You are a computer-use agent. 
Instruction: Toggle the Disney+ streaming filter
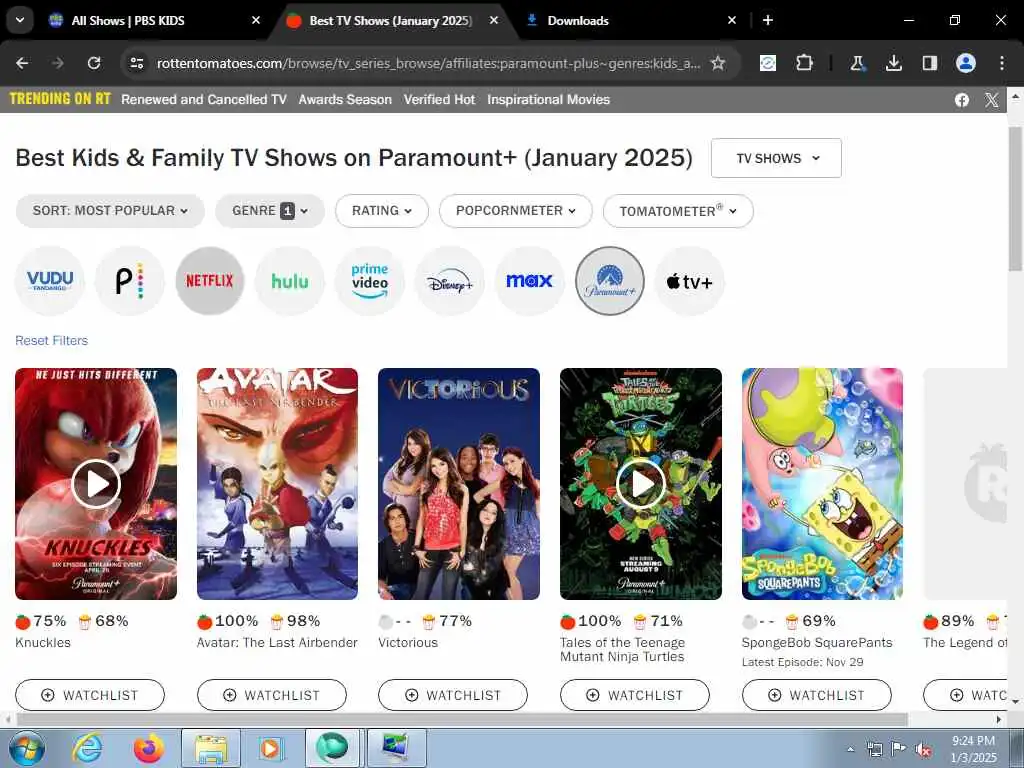[449, 281]
